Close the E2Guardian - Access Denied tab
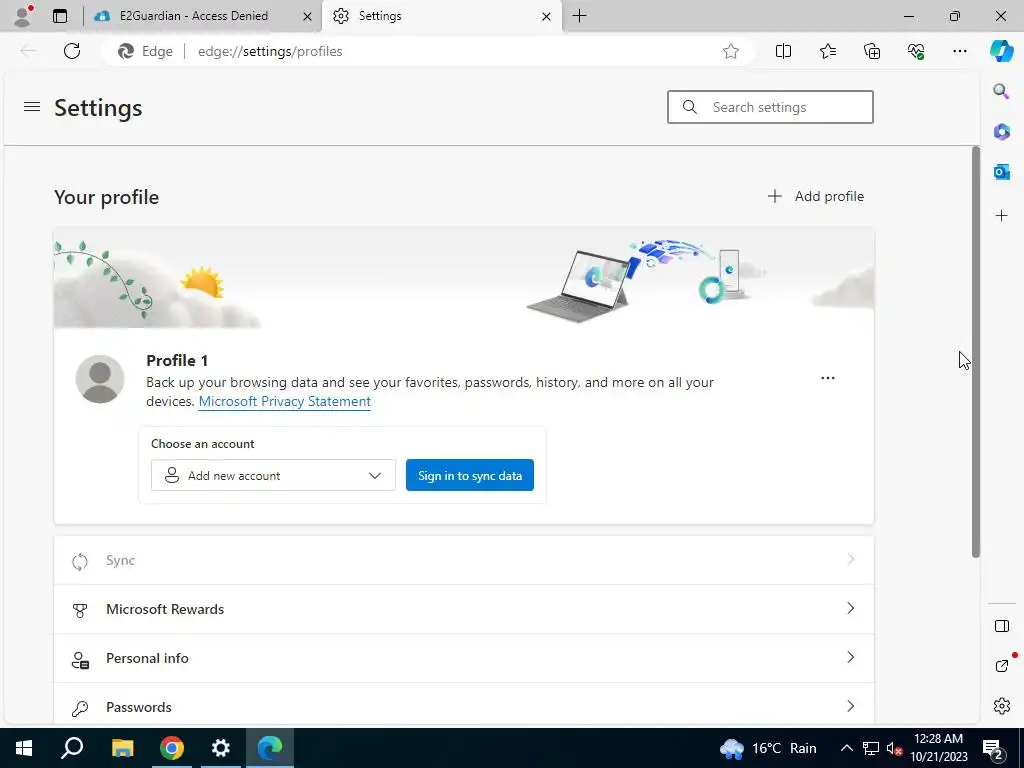Image resolution: width=1024 pixels, height=768 pixels. [x=307, y=16]
